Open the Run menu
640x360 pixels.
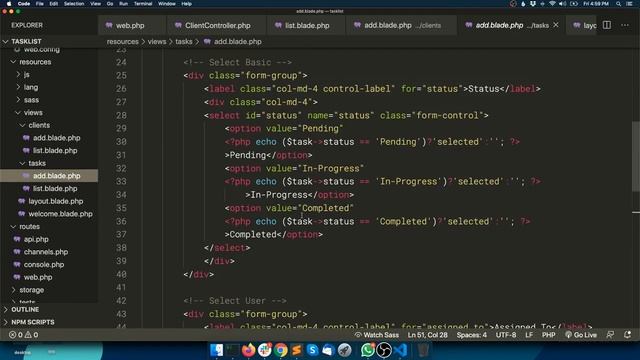pyautogui.click(x=123, y=4)
